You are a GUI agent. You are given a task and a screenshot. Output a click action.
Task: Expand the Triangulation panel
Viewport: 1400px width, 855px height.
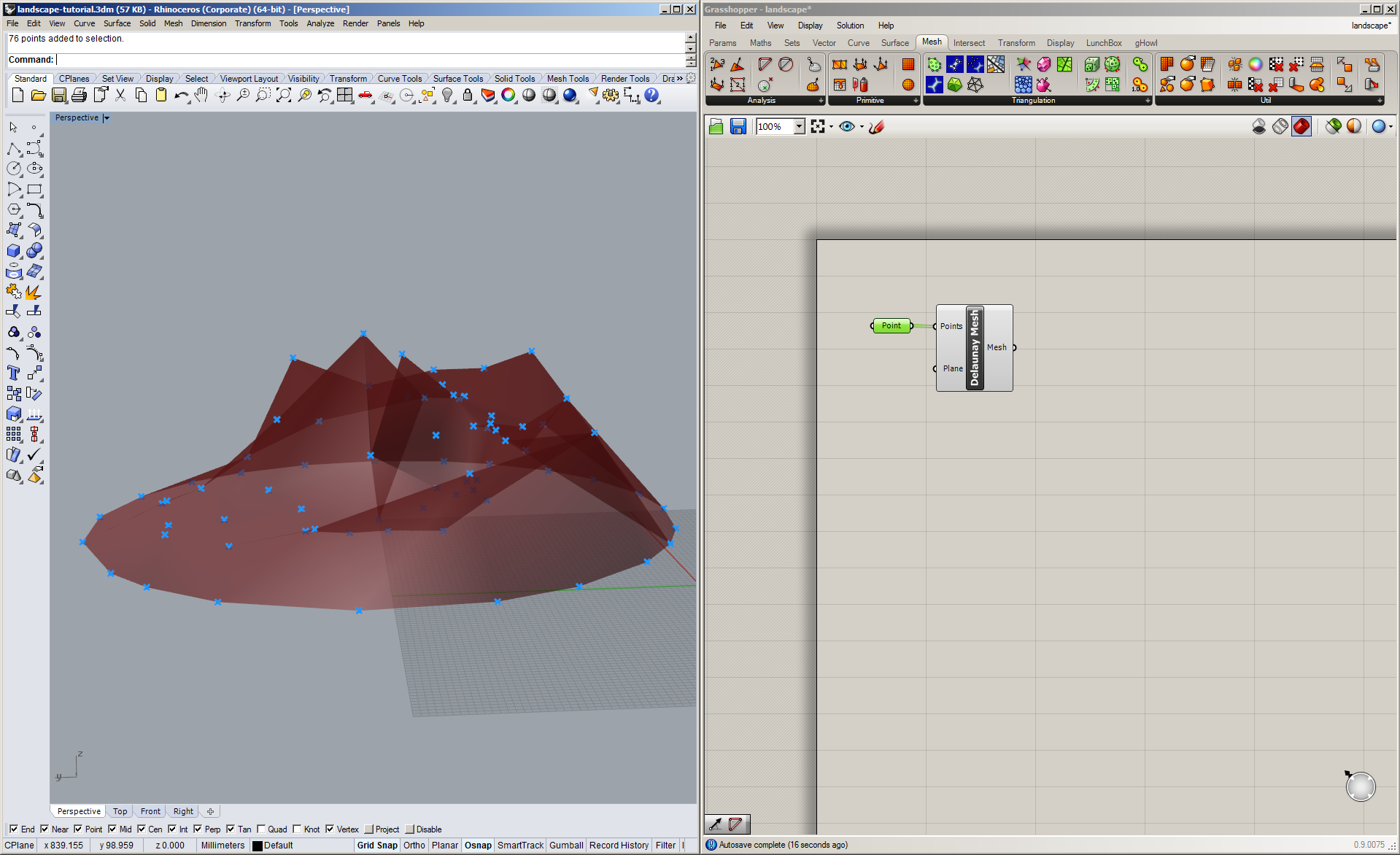pos(1147,101)
